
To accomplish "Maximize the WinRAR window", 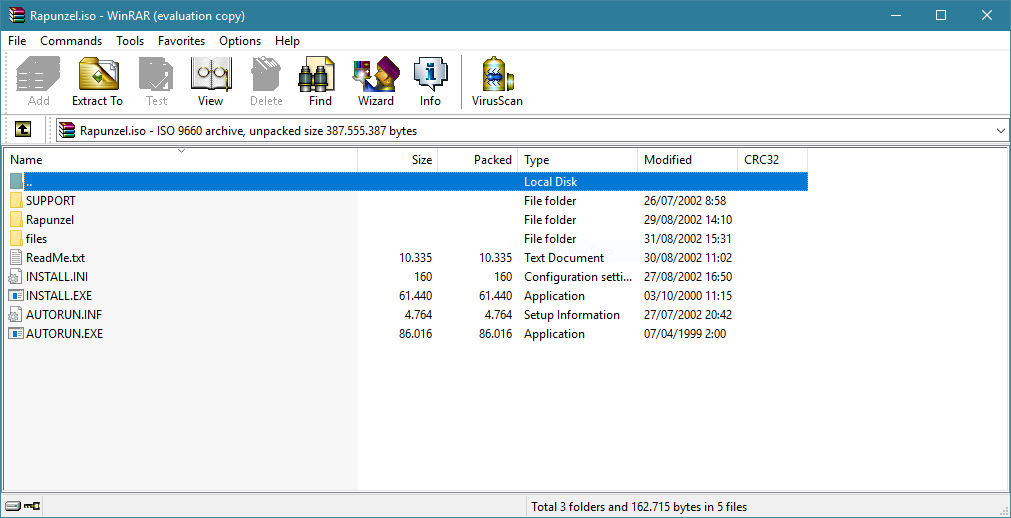I will (x=941, y=15).
